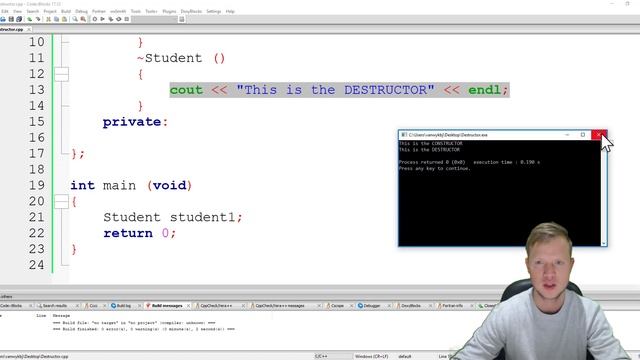
Task: Switch to the Build log tab
Action: (x=124, y=306)
